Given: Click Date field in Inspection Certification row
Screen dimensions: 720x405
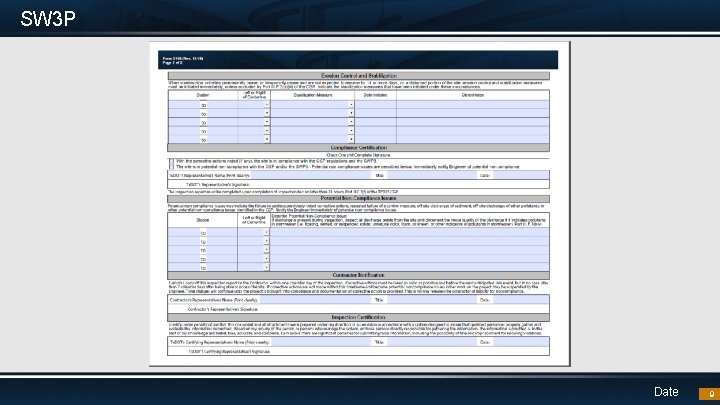Looking at the screenshot, I should 521,342.
